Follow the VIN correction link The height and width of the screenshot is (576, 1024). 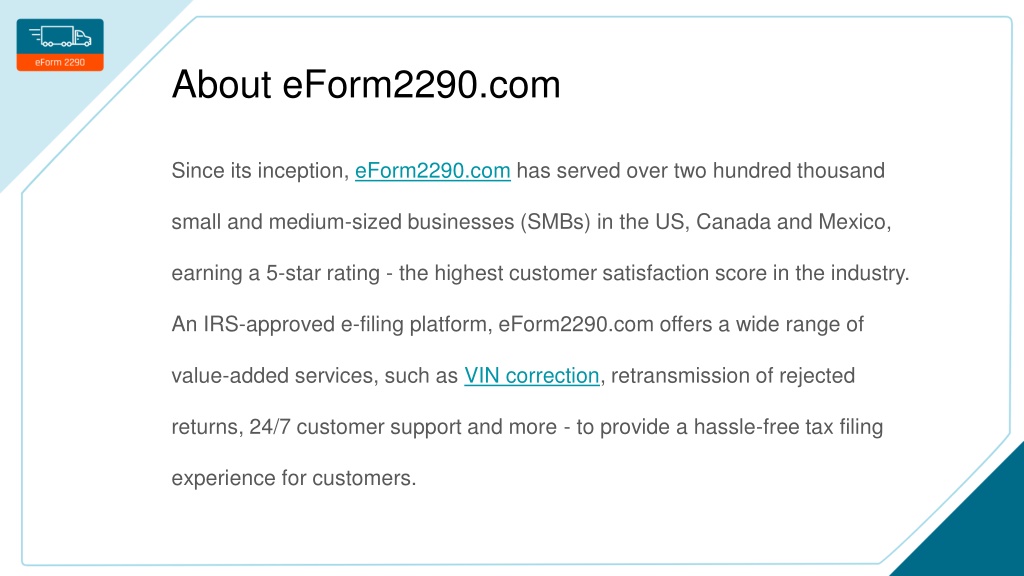(x=532, y=376)
